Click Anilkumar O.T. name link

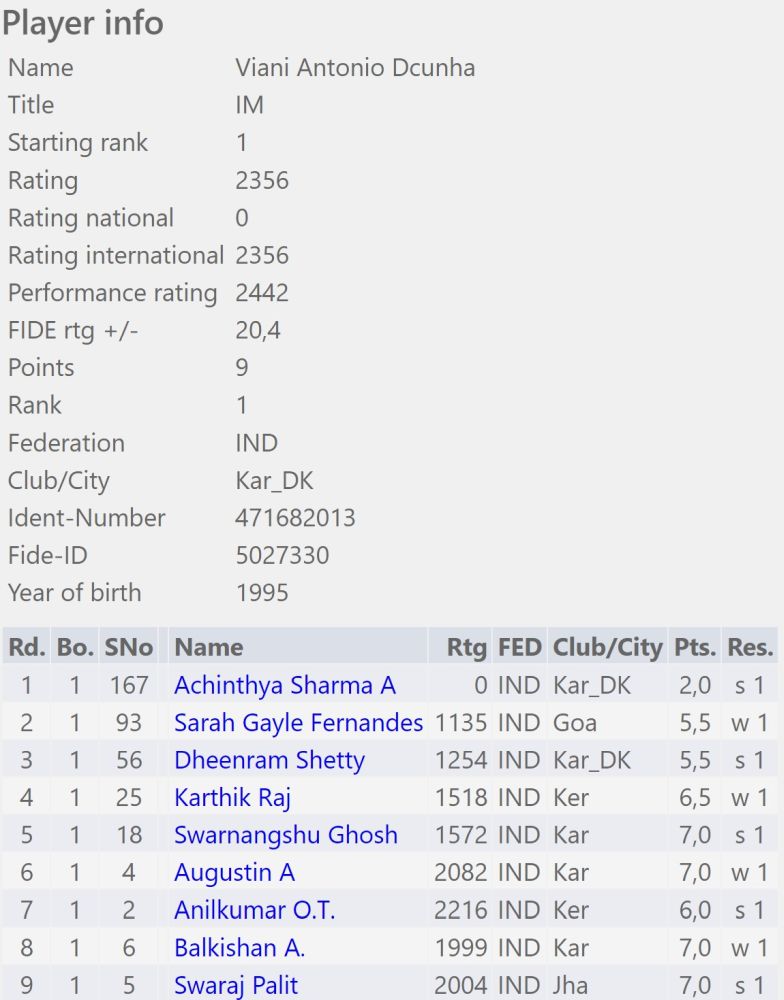coord(255,910)
